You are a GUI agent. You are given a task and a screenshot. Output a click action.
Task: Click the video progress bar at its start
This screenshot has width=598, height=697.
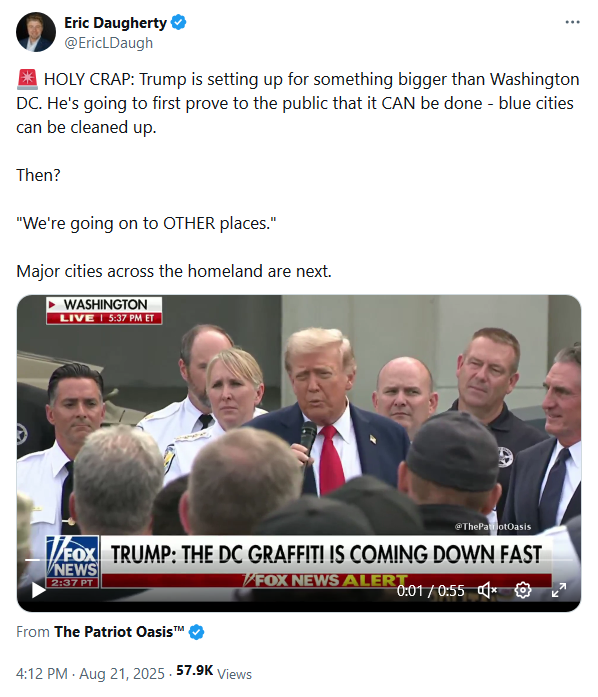pyautogui.click(x=27, y=560)
